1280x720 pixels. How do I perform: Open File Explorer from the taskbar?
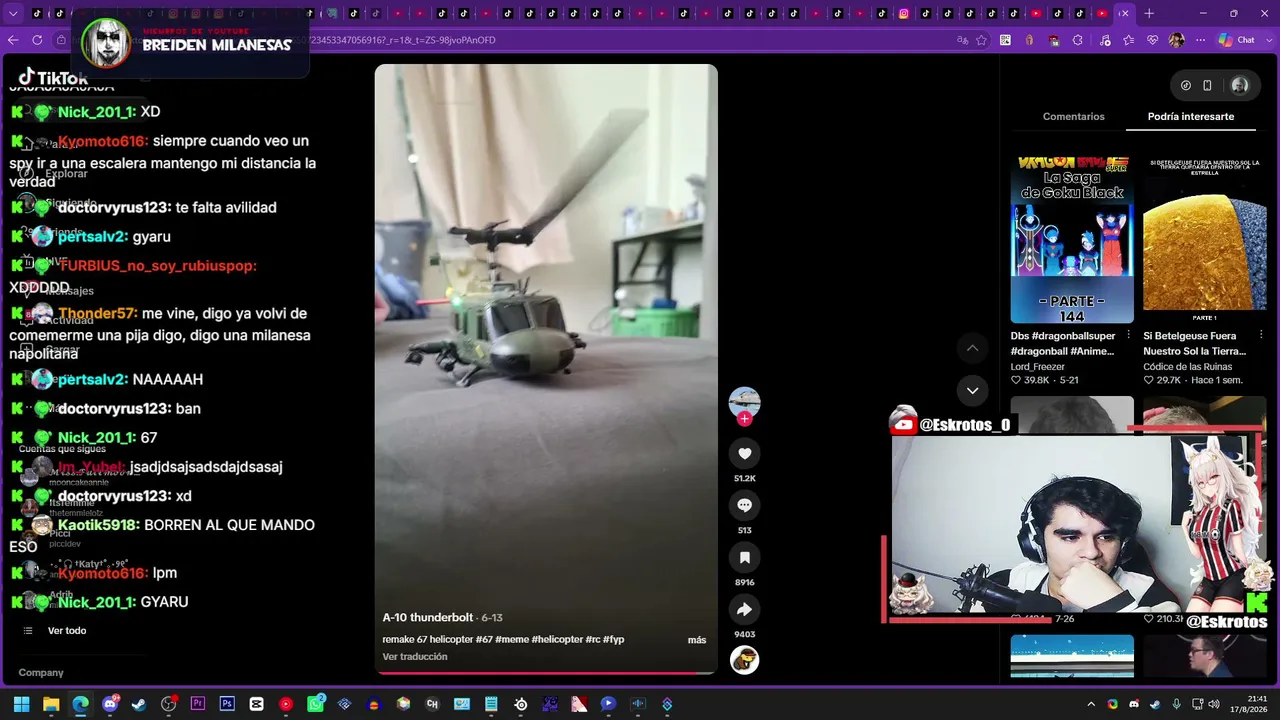pos(51,704)
